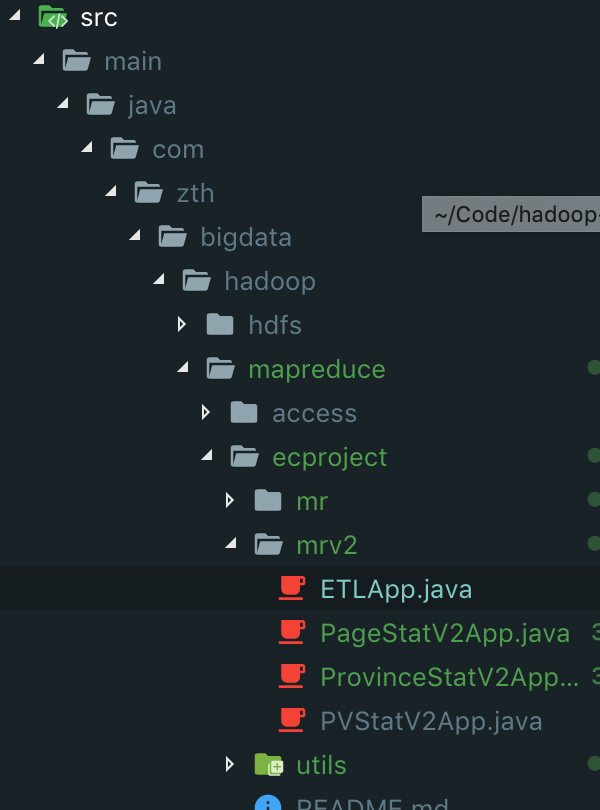Open PVStatV2App.java file
The height and width of the screenshot is (810, 600).
(431, 721)
